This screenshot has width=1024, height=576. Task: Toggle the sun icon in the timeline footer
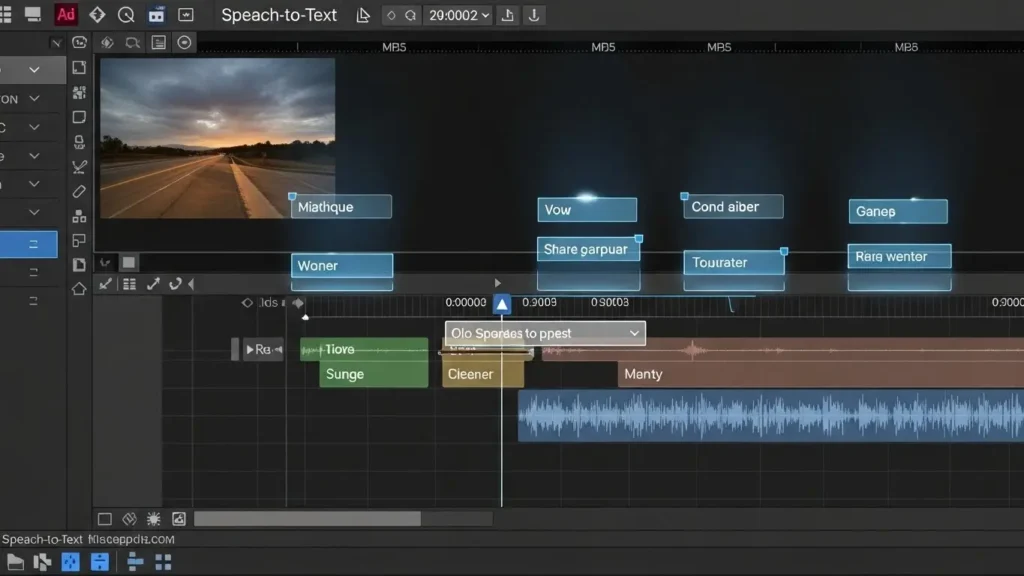(154, 519)
